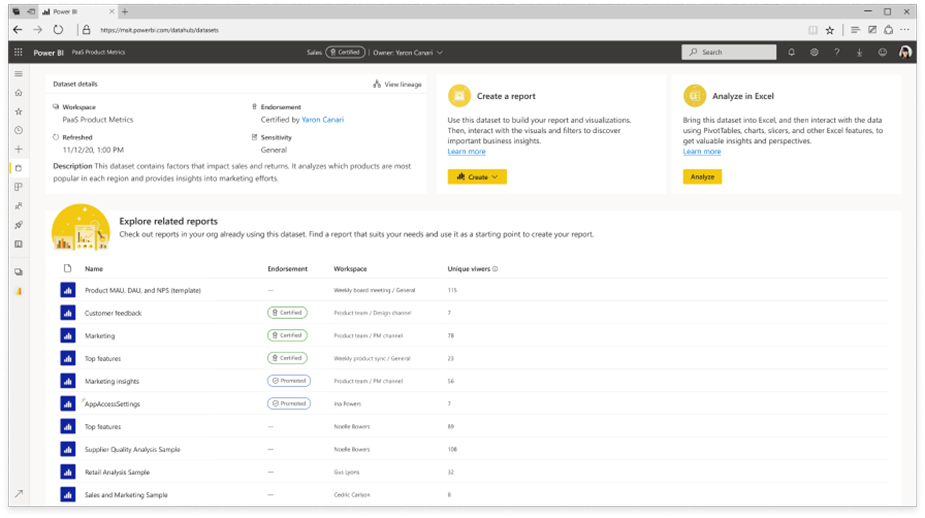
Task: Click the browser back arrow
Action: 18,29
